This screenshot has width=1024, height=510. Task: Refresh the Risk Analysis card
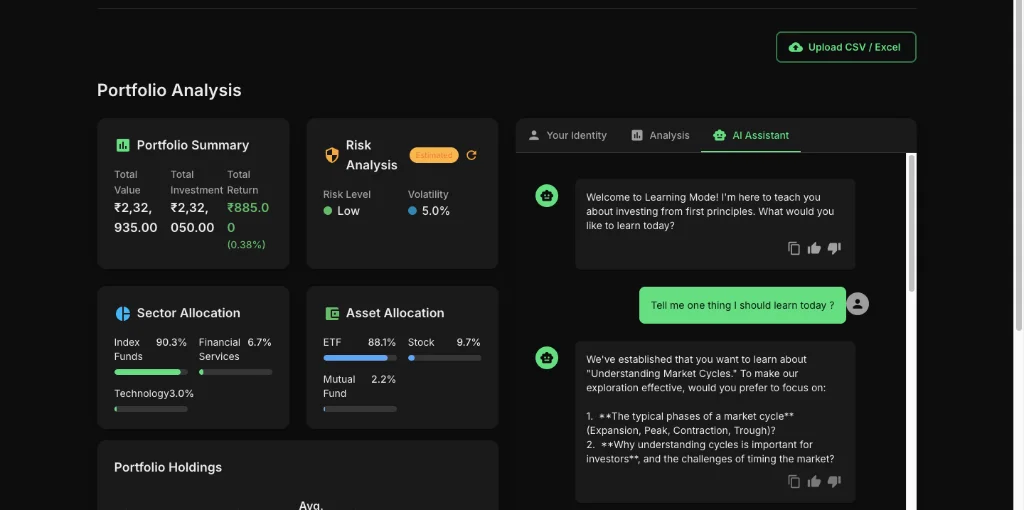click(x=472, y=155)
